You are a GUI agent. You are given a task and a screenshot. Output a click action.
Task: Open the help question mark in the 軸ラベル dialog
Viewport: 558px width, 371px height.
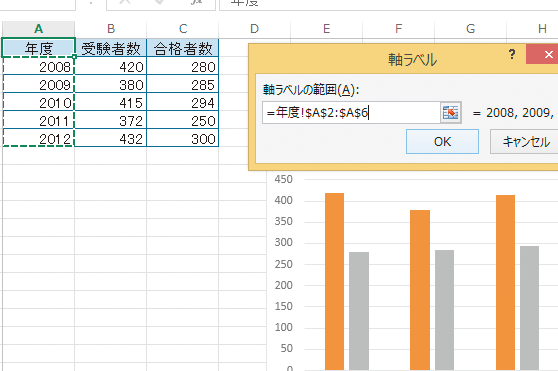coord(512,54)
